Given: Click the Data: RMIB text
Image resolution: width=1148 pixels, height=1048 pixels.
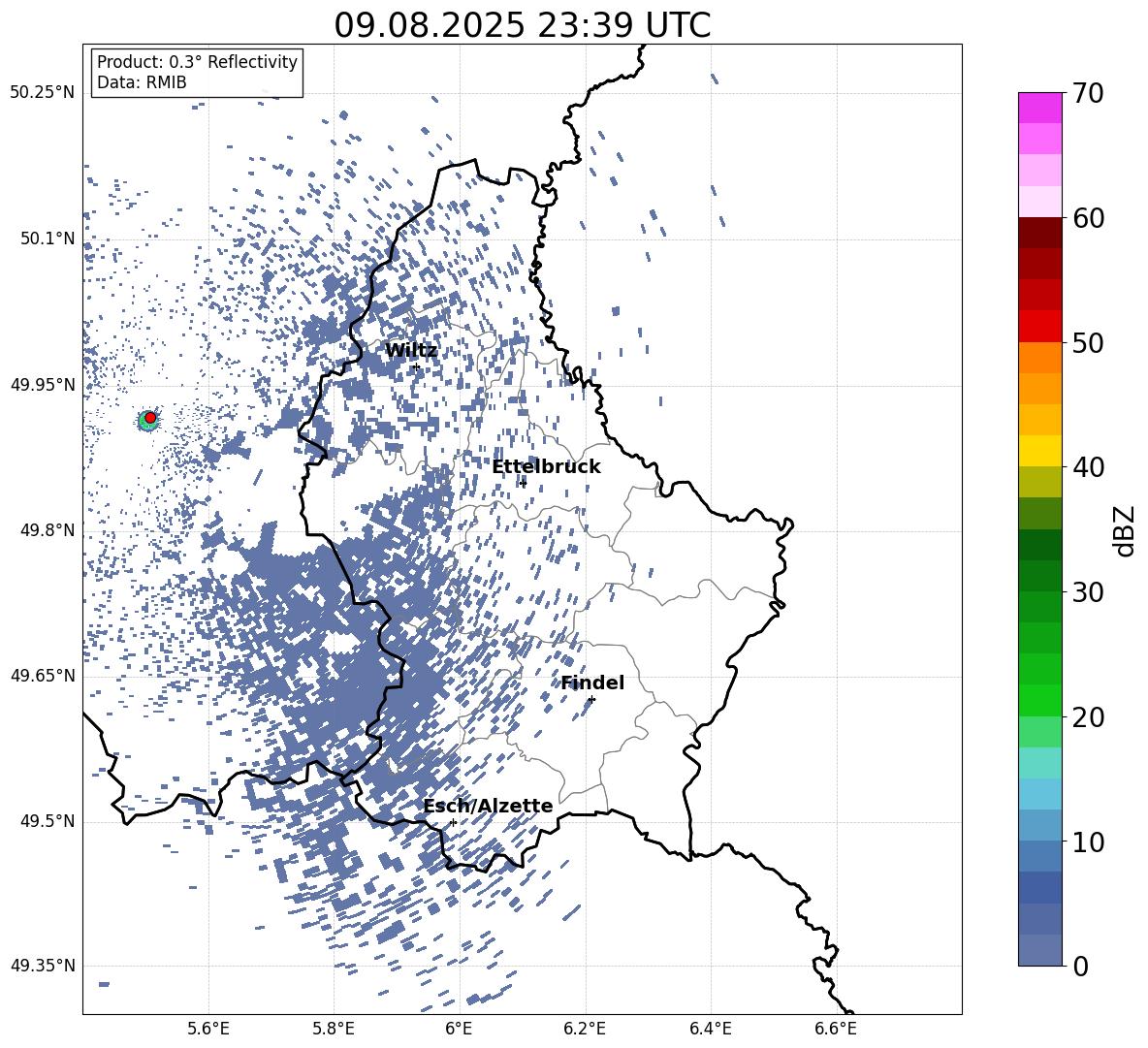Looking at the screenshot, I should (x=142, y=82).
